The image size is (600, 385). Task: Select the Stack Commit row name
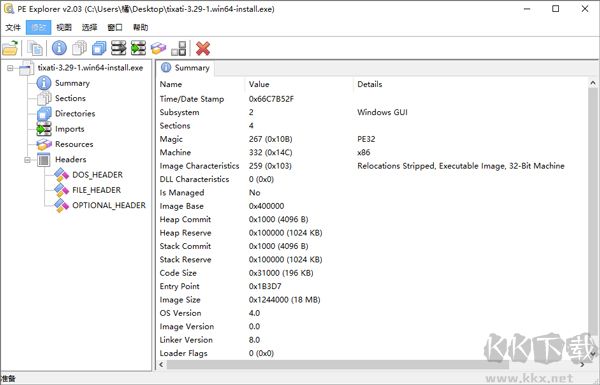(185, 246)
